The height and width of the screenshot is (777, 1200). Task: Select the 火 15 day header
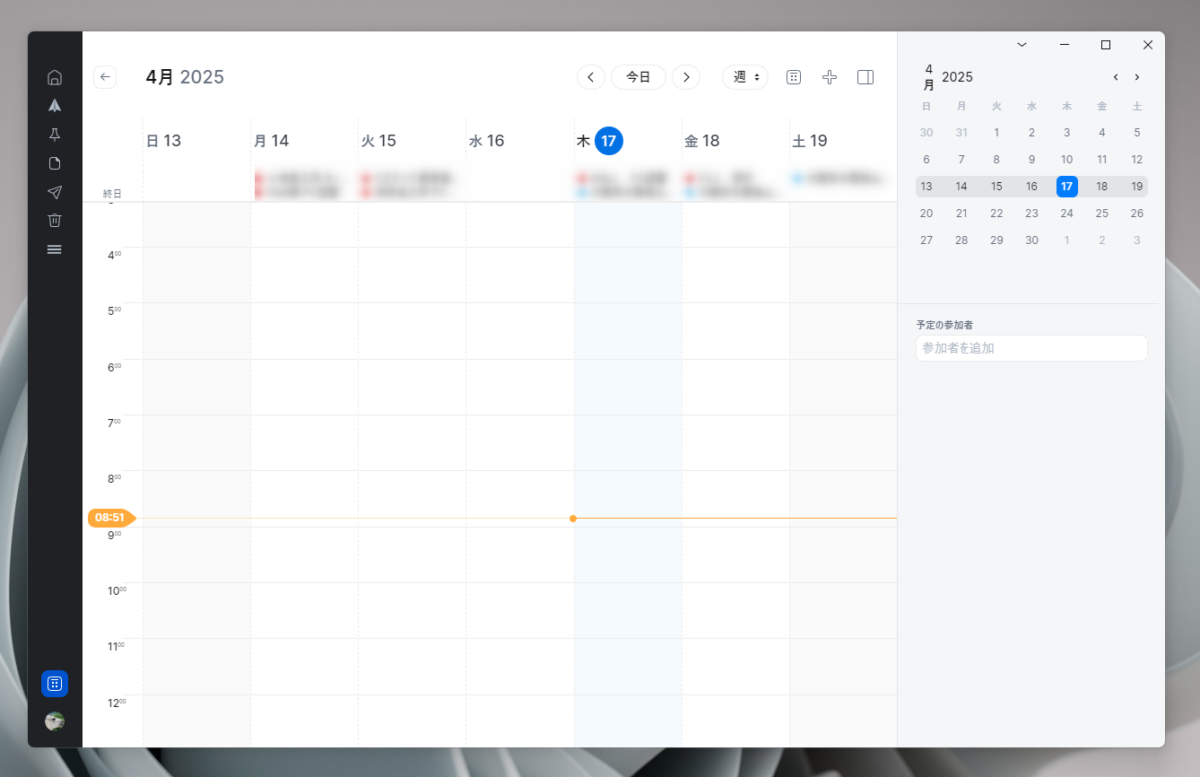[379, 141]
